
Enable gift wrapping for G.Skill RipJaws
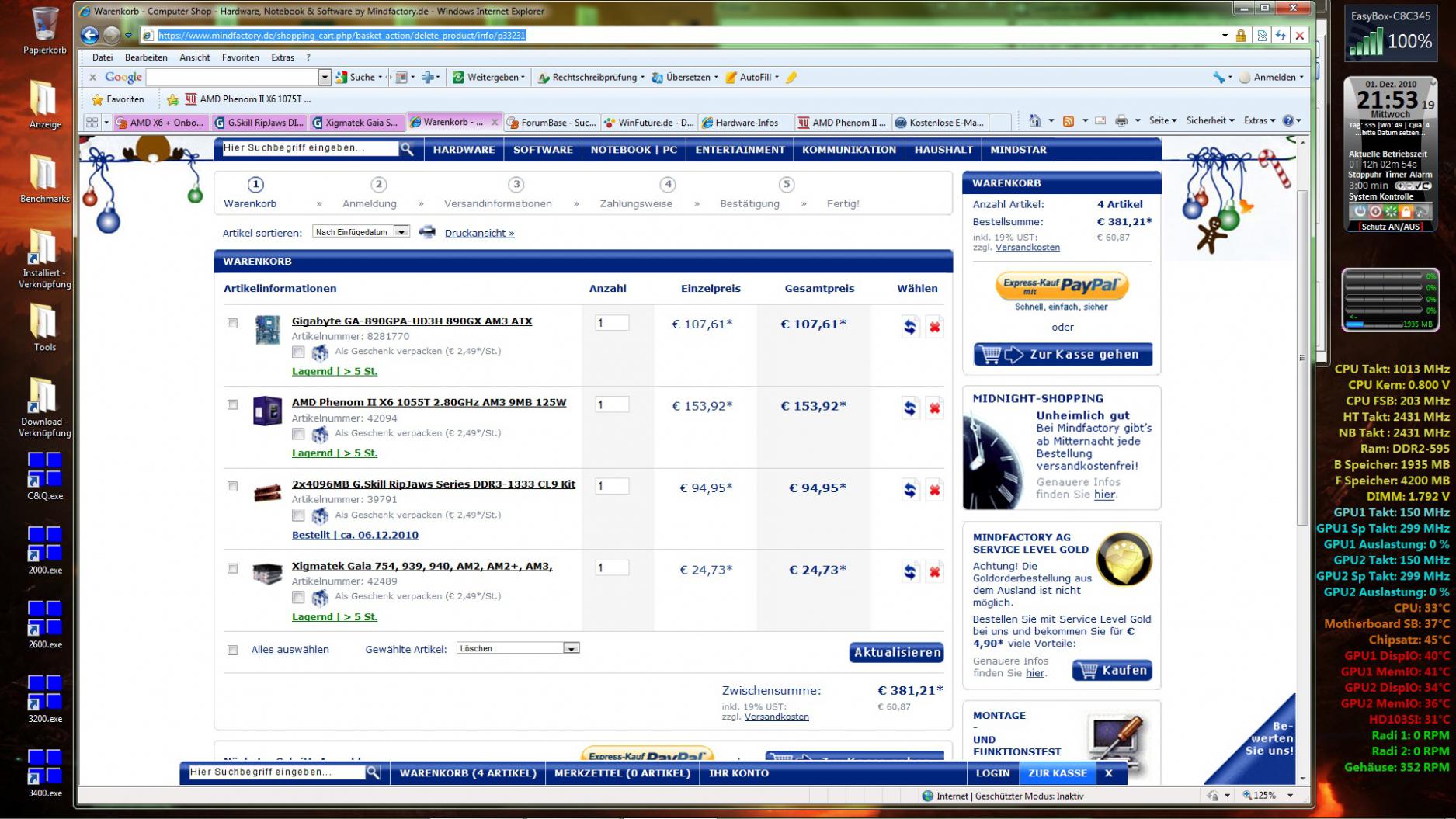(x=298, y=515)
